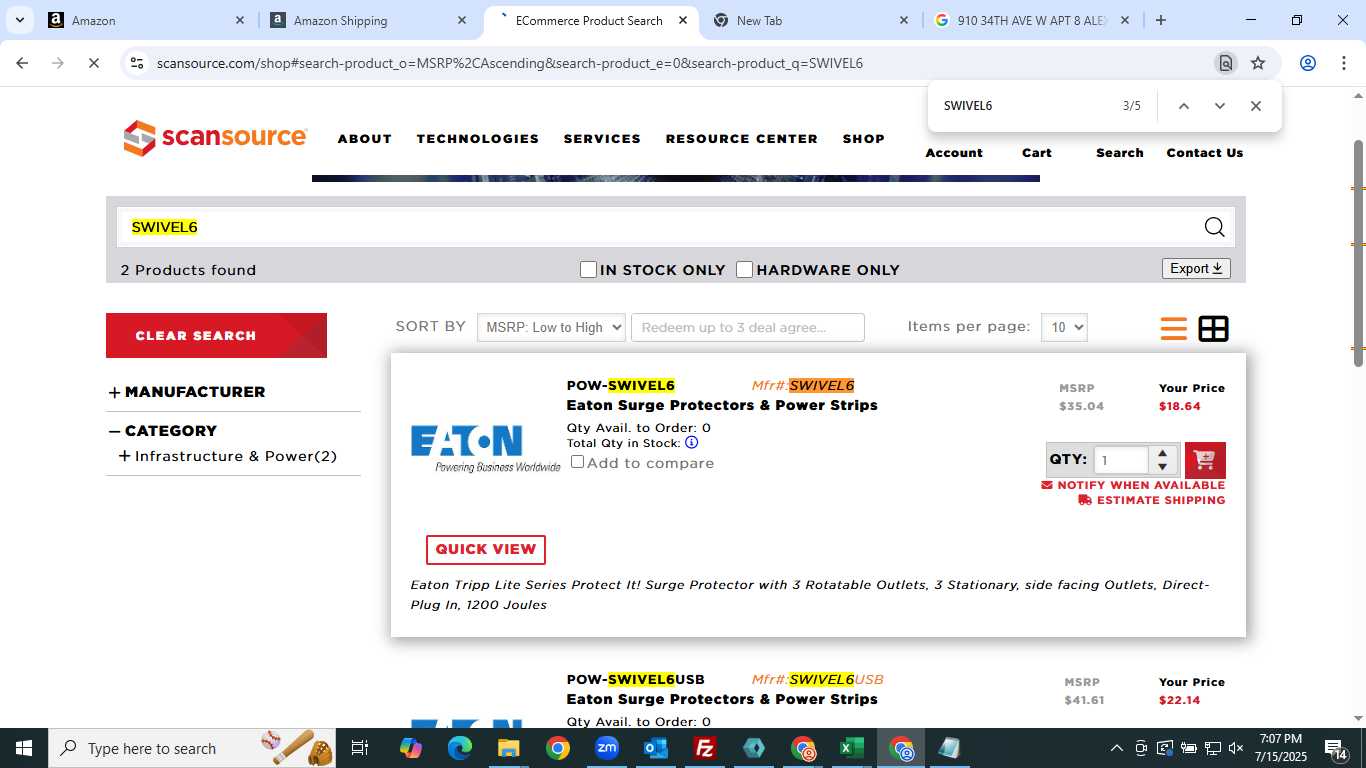Close the find-in-page bar
The width and height of the screenshot is (1366, 768).
1256,106
